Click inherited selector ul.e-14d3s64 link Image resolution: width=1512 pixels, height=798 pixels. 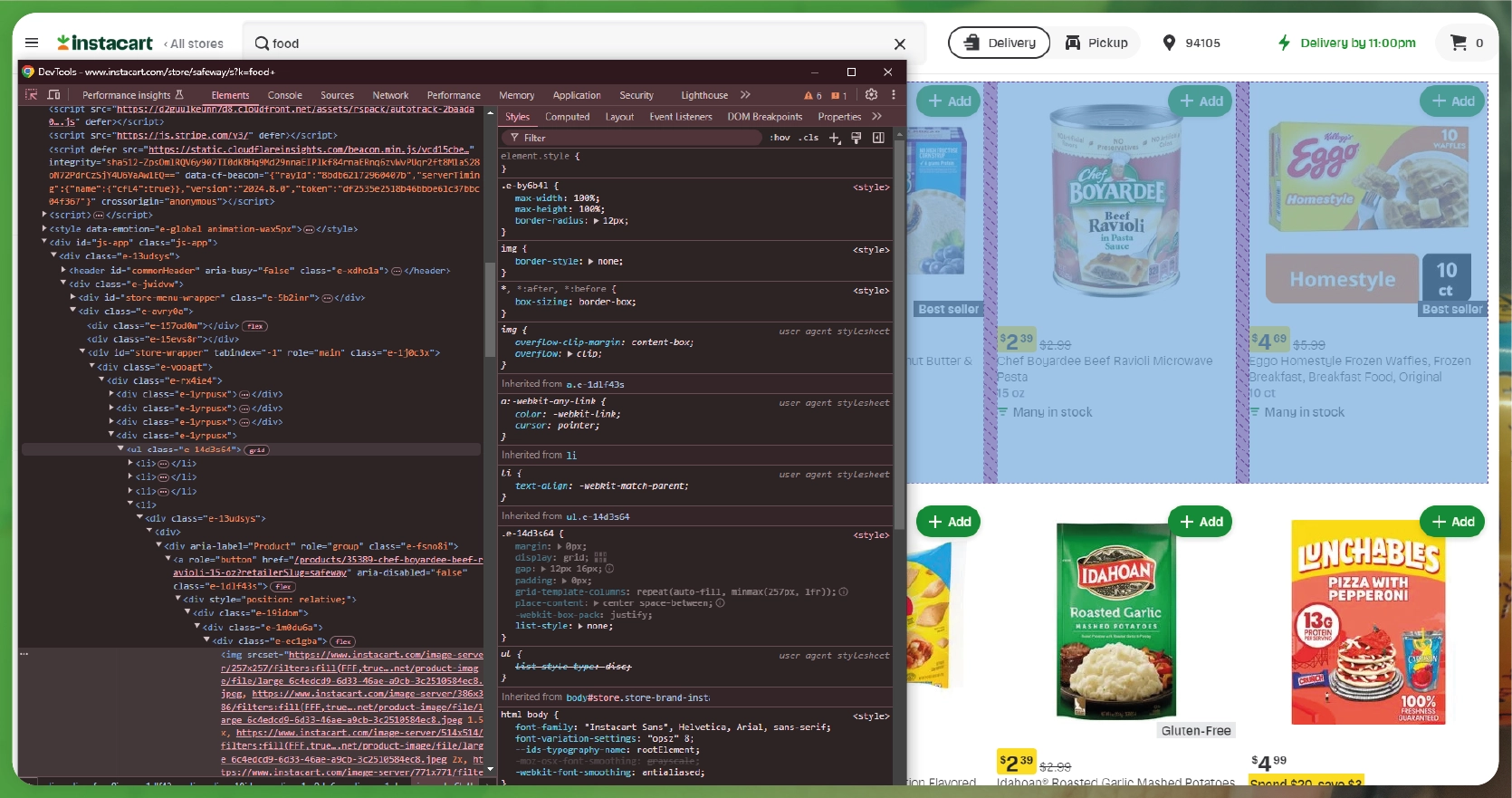point(598,516)
